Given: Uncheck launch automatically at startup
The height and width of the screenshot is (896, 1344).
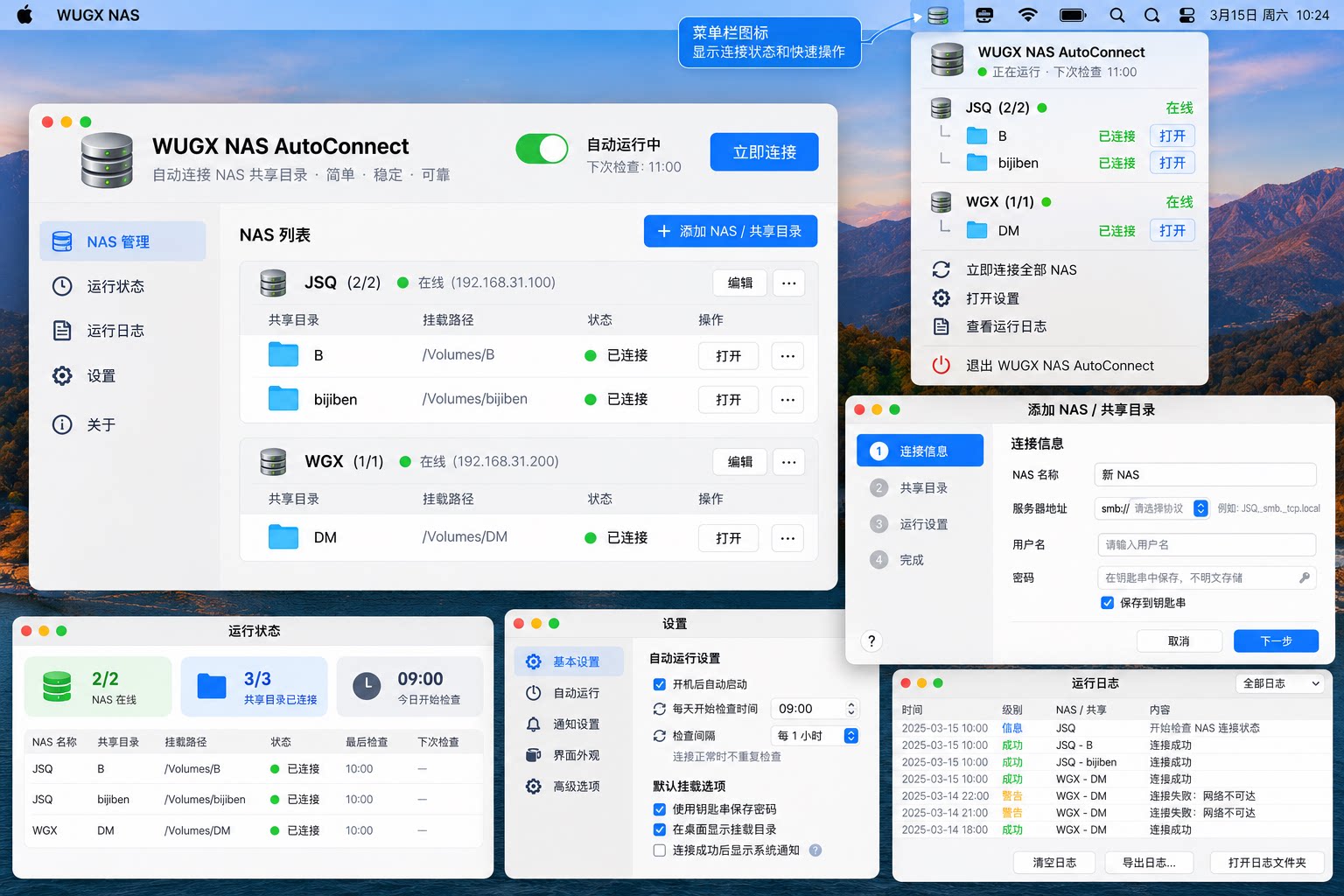Looking at the screenshot, I should (x=660, y=684).
